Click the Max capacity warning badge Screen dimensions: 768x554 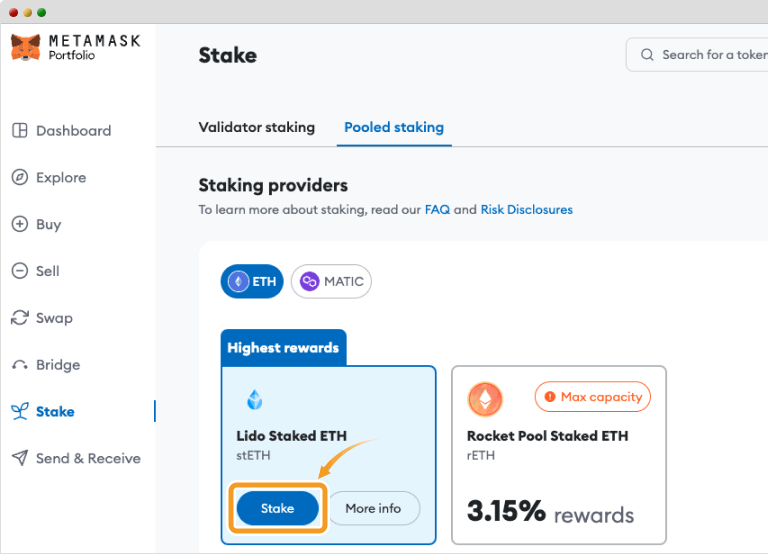coord(592,397)
